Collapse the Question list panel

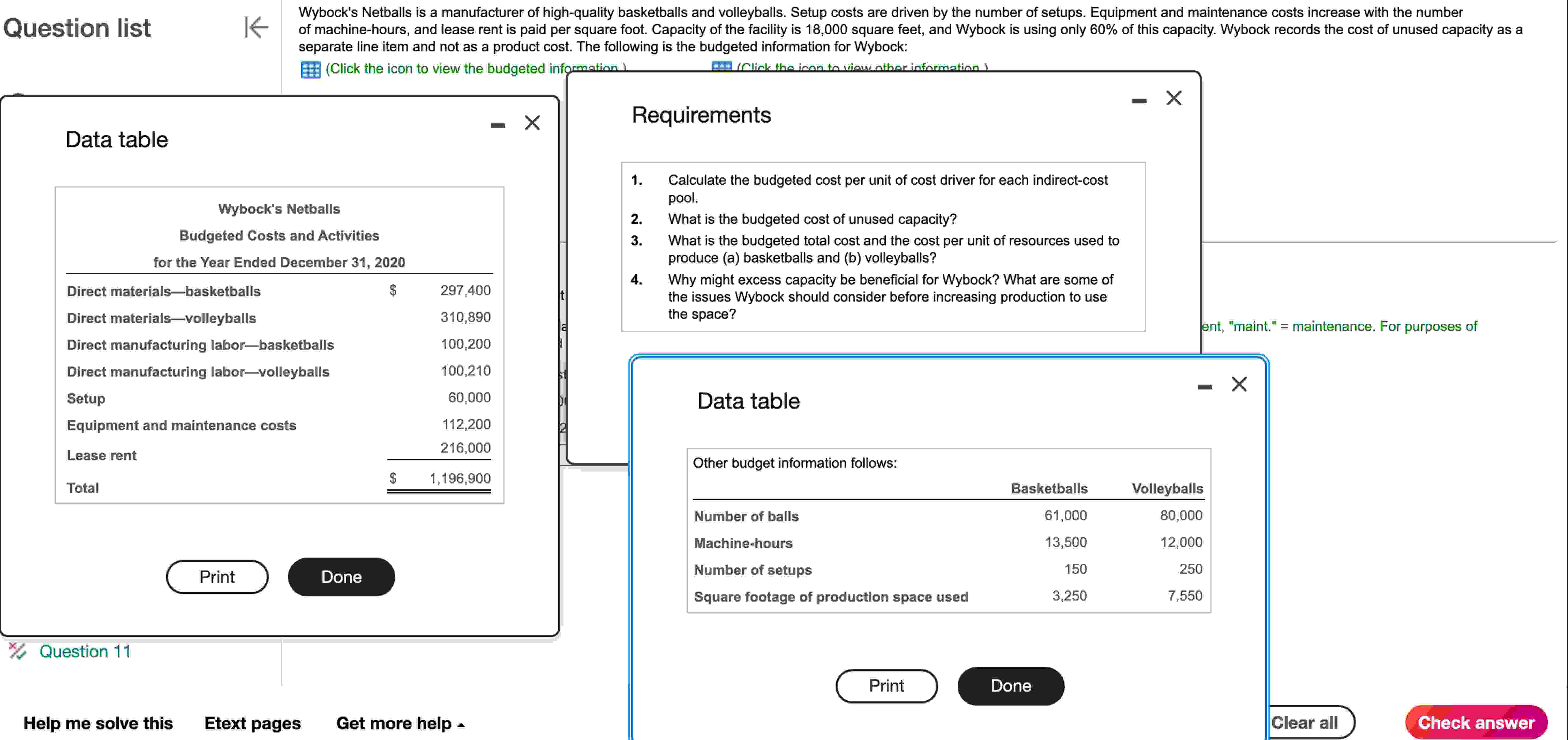click(x=256, y=27)
